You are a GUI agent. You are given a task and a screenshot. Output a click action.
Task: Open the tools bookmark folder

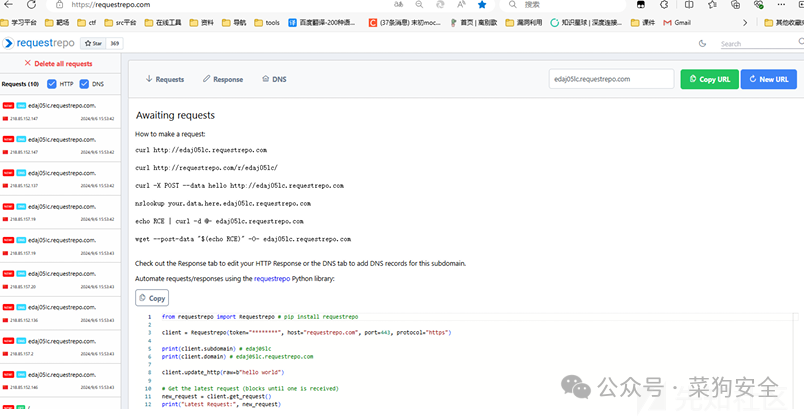[x=267, y=23]
